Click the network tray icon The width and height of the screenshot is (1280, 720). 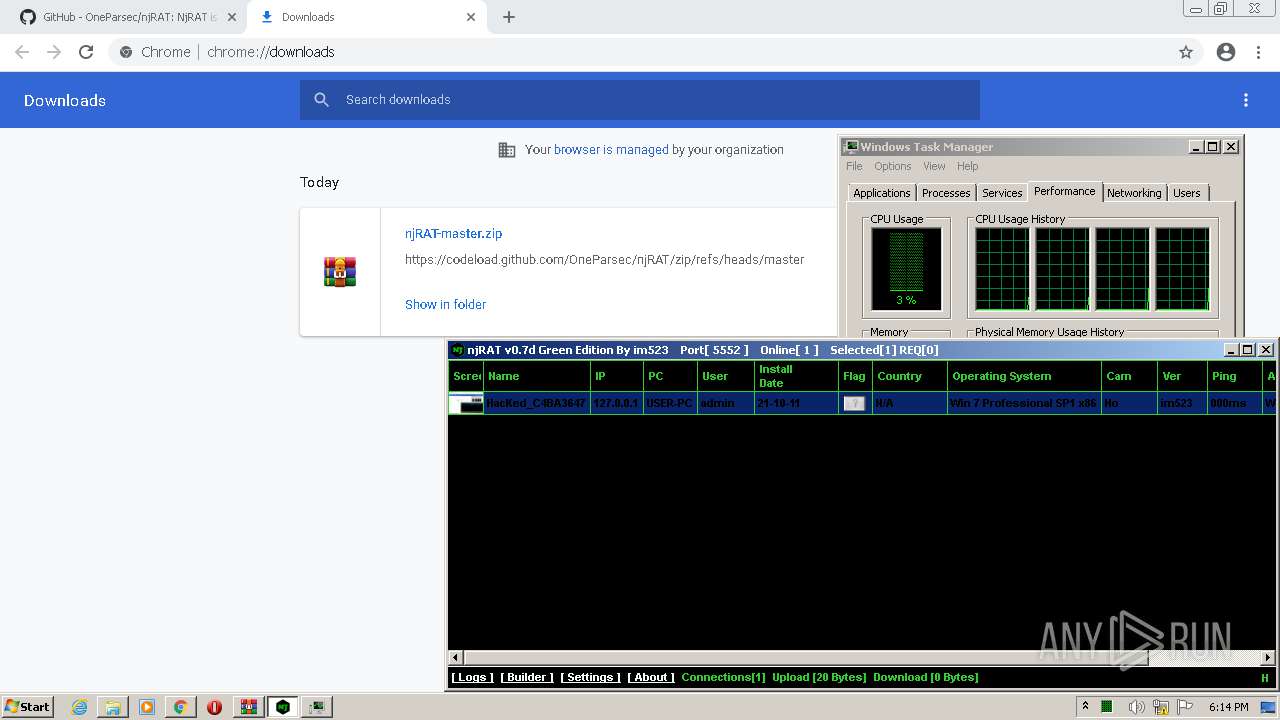[1161, 707]
